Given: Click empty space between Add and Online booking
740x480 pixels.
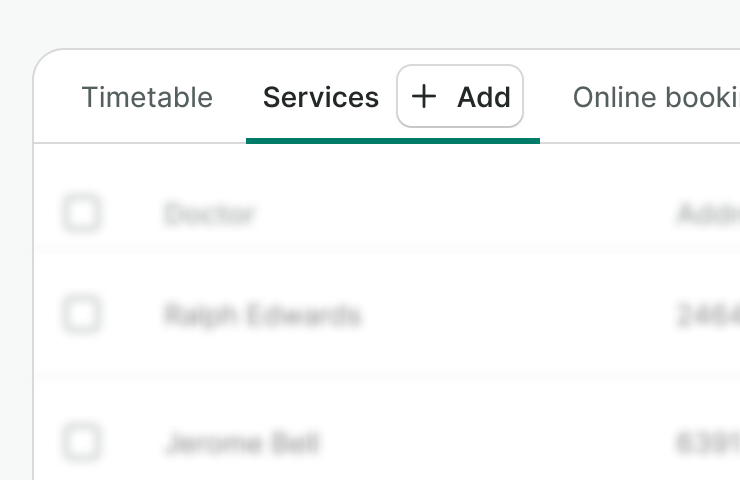Looking at the screenshot, I should [x=547, y=97].
